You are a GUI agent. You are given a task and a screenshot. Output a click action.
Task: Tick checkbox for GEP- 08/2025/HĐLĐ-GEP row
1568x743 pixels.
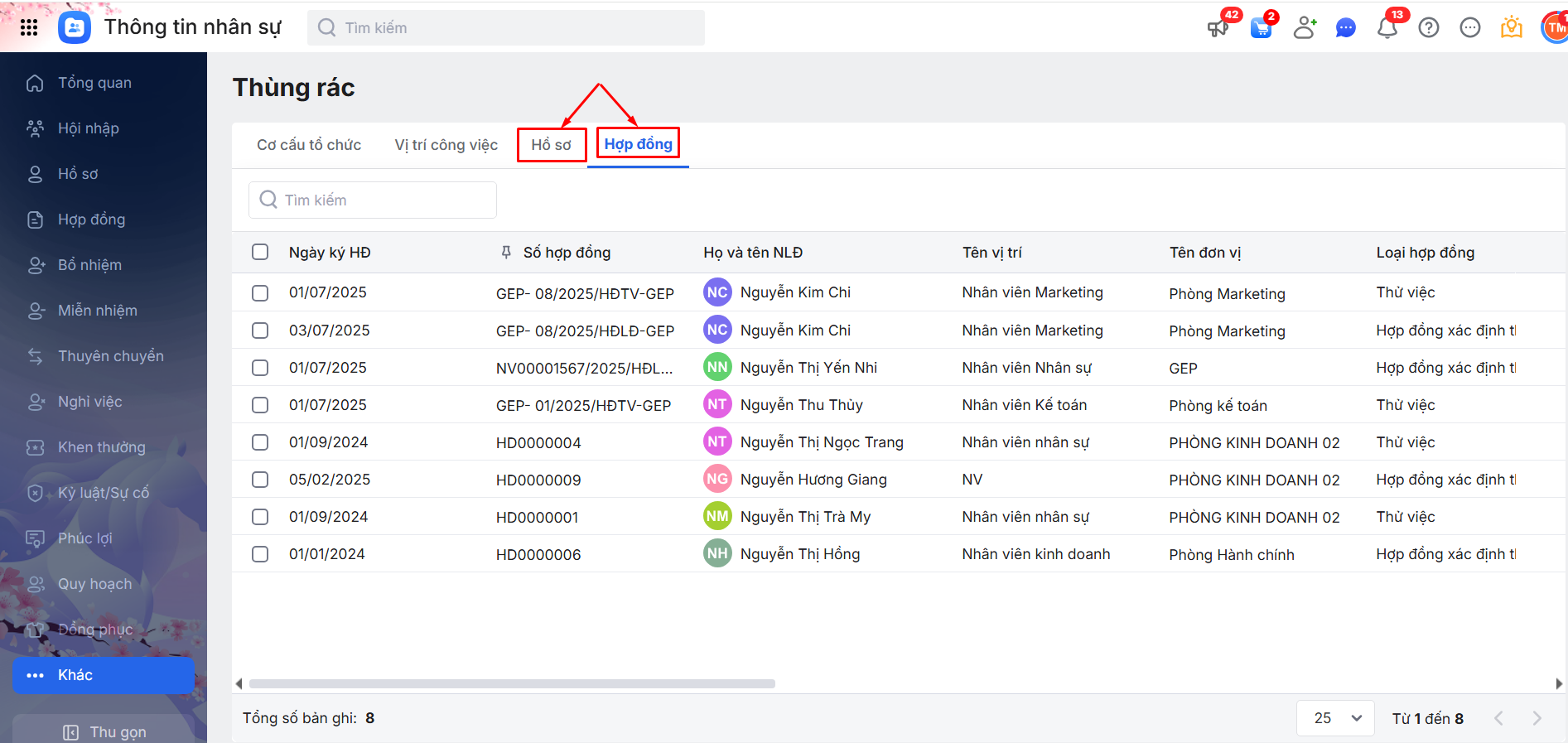point(260,330)
